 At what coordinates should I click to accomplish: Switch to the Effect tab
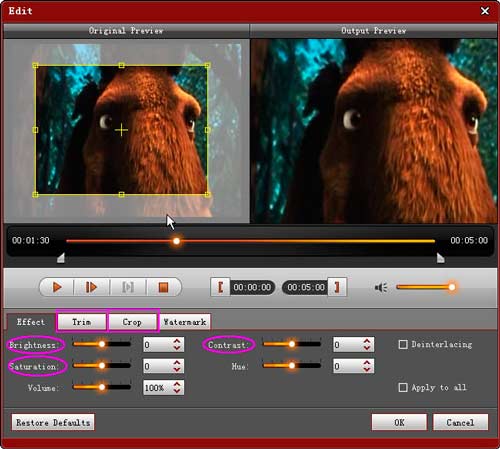[31, 322]
